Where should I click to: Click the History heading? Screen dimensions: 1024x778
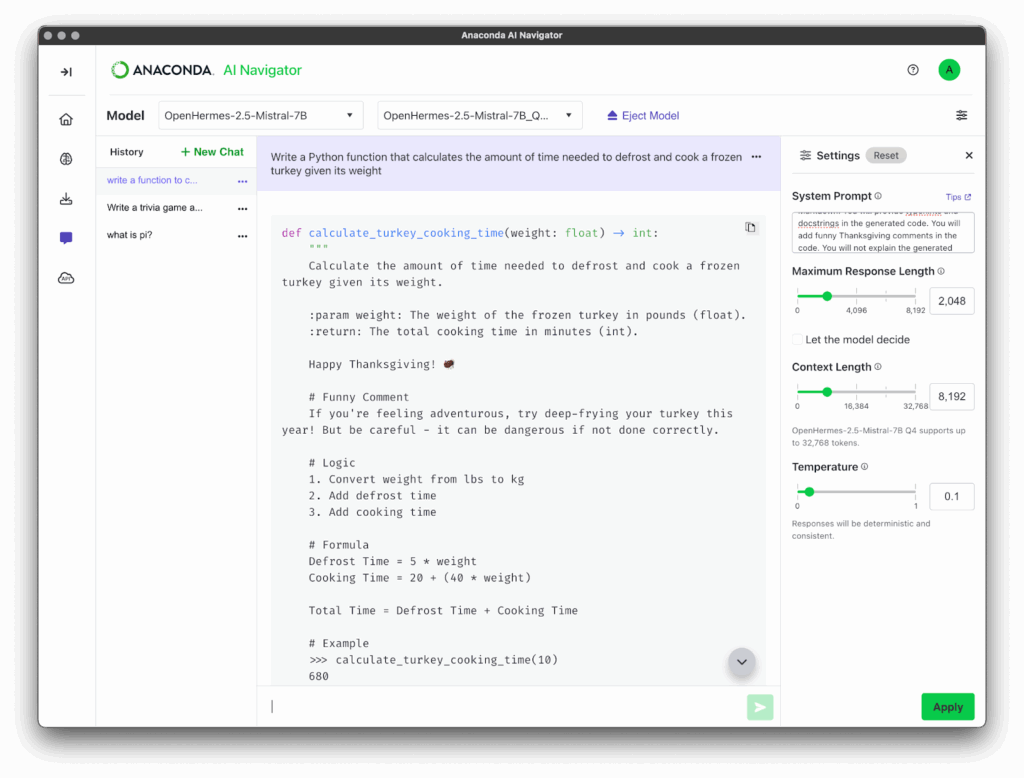[x=126, y=152]
